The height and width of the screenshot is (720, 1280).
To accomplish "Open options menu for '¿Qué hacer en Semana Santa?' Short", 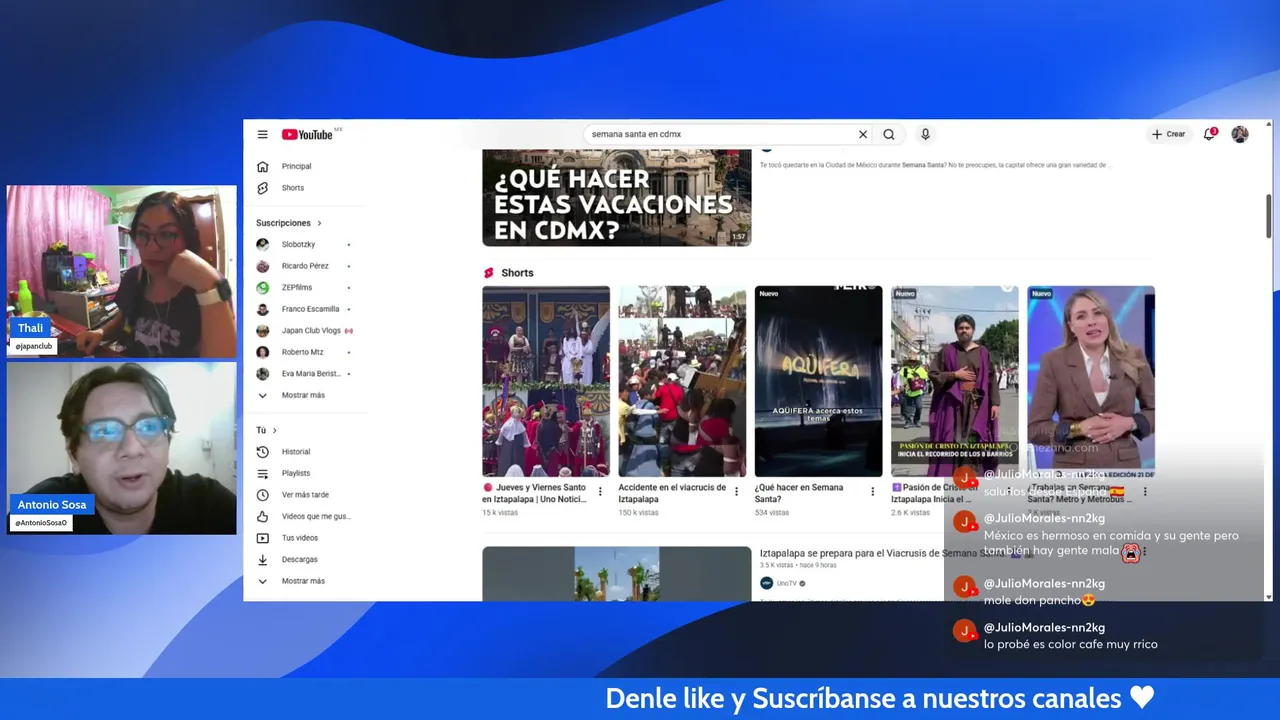I will [872, 492].
